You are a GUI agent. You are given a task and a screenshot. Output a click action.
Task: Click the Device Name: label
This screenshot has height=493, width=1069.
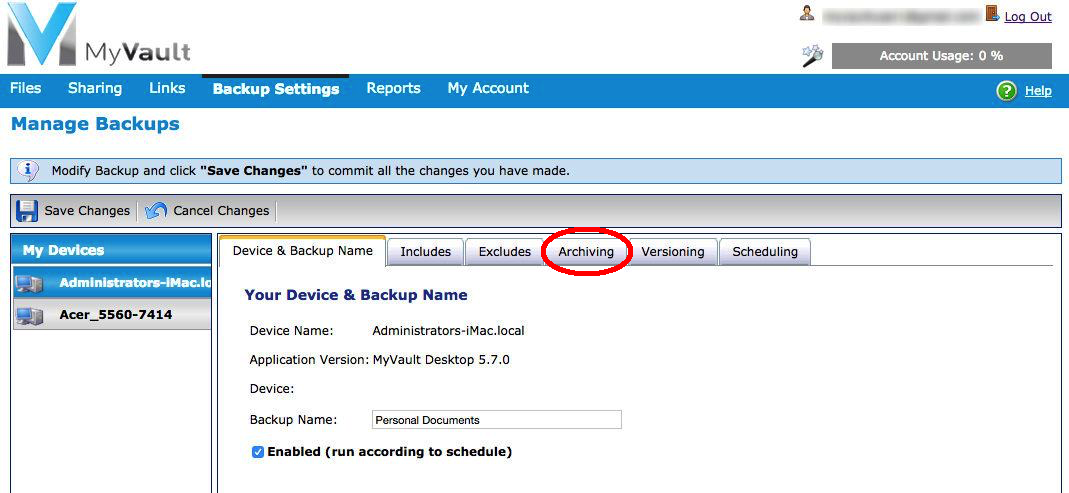291,331
